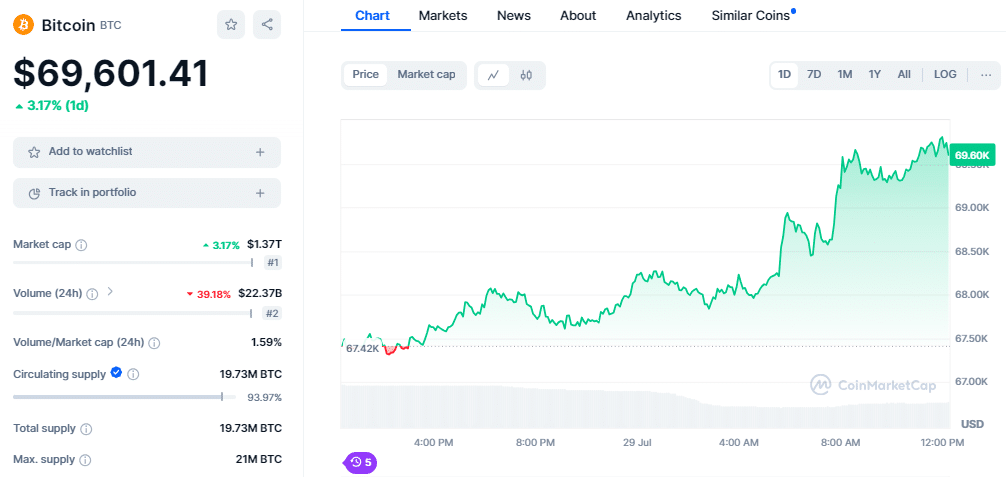
Task: Select the Market cap chart toggle
Action: 427,74
